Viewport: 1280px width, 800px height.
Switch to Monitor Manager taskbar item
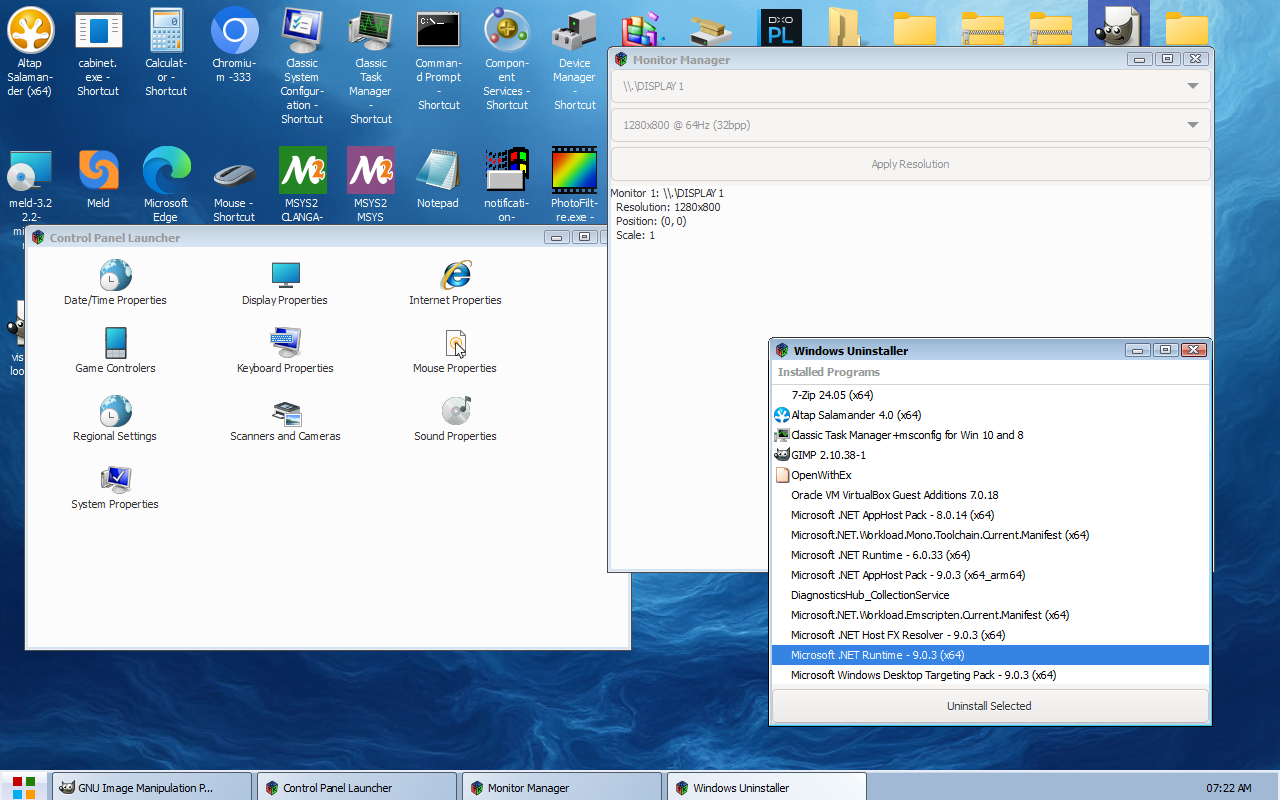click(x=562, y=788)
